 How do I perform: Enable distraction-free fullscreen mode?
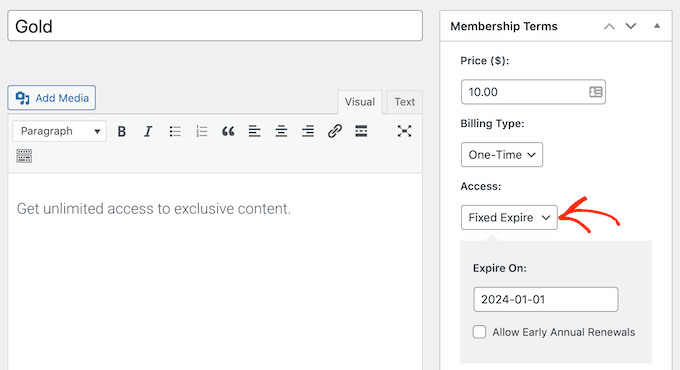pyautogui.click(x=404, y=131)
